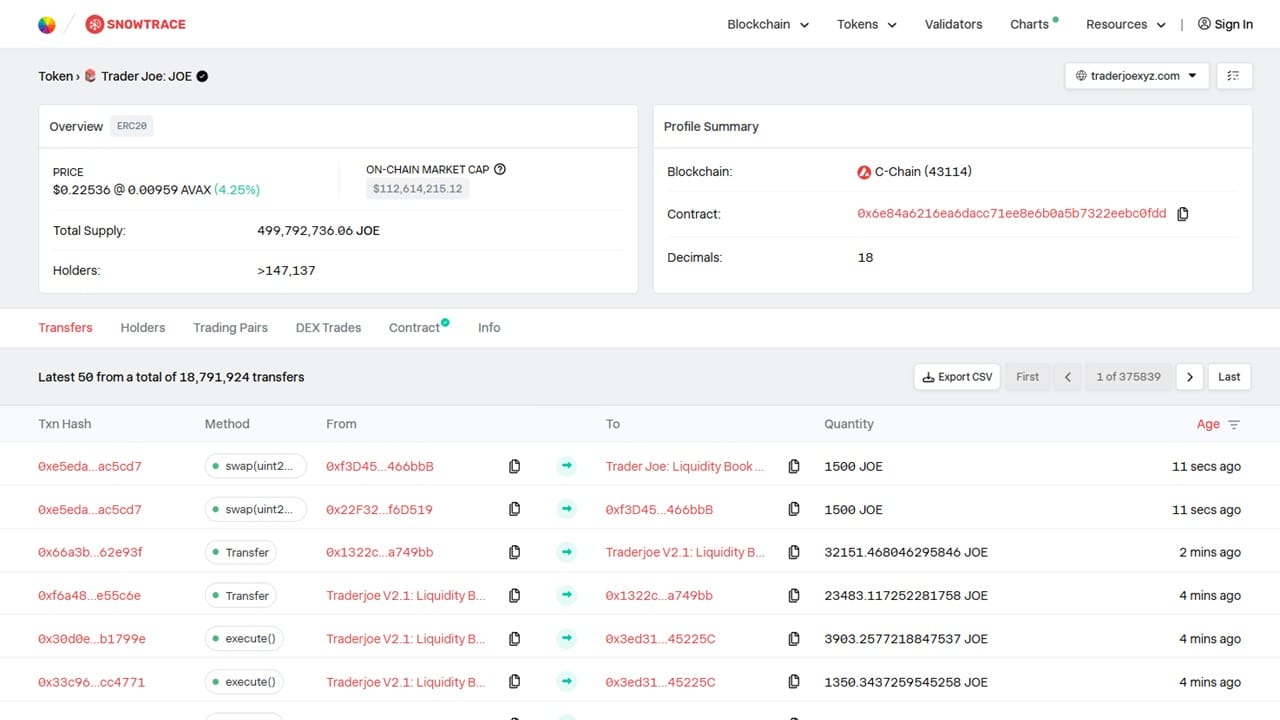Screen dimensions: 1280x720
Task: Click market cap help question icon
Action: [500, 169]
